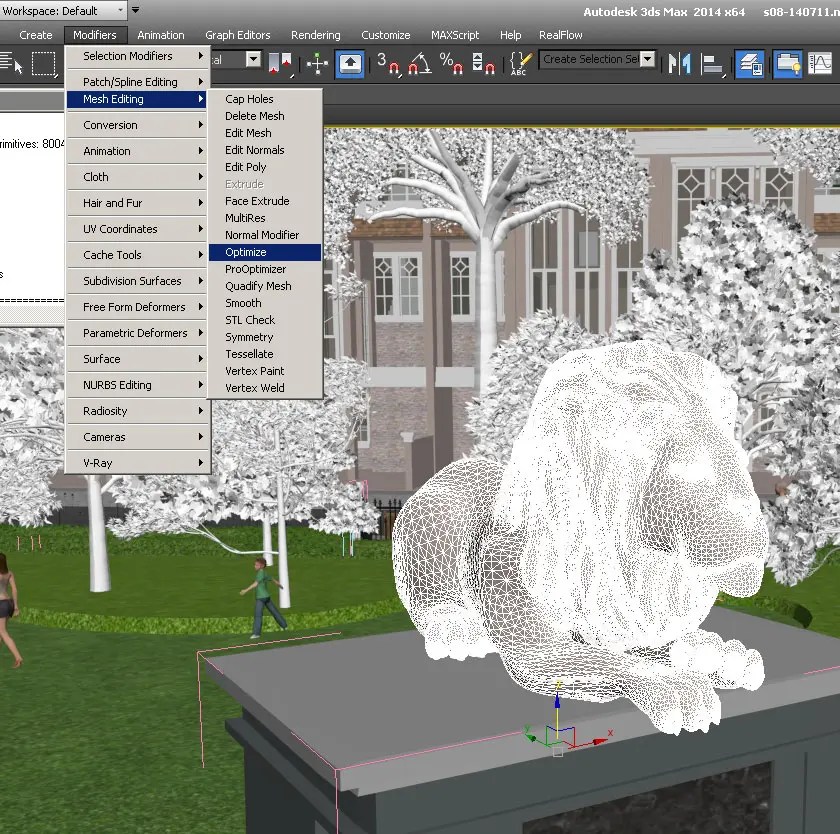The width and height of the screenshot is (840, 834).
Task: Expand the Mesh Editing submenu
Action: coord(136,99)
